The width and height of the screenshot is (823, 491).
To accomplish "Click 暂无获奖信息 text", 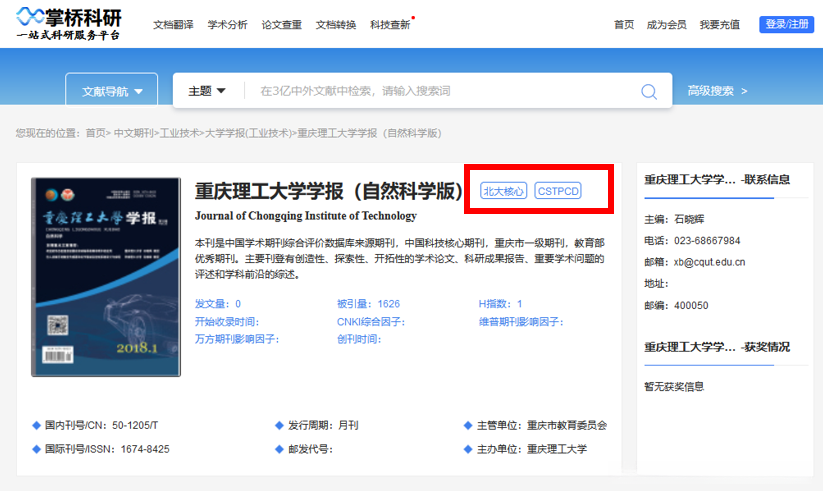I will [x=674, y=386].
